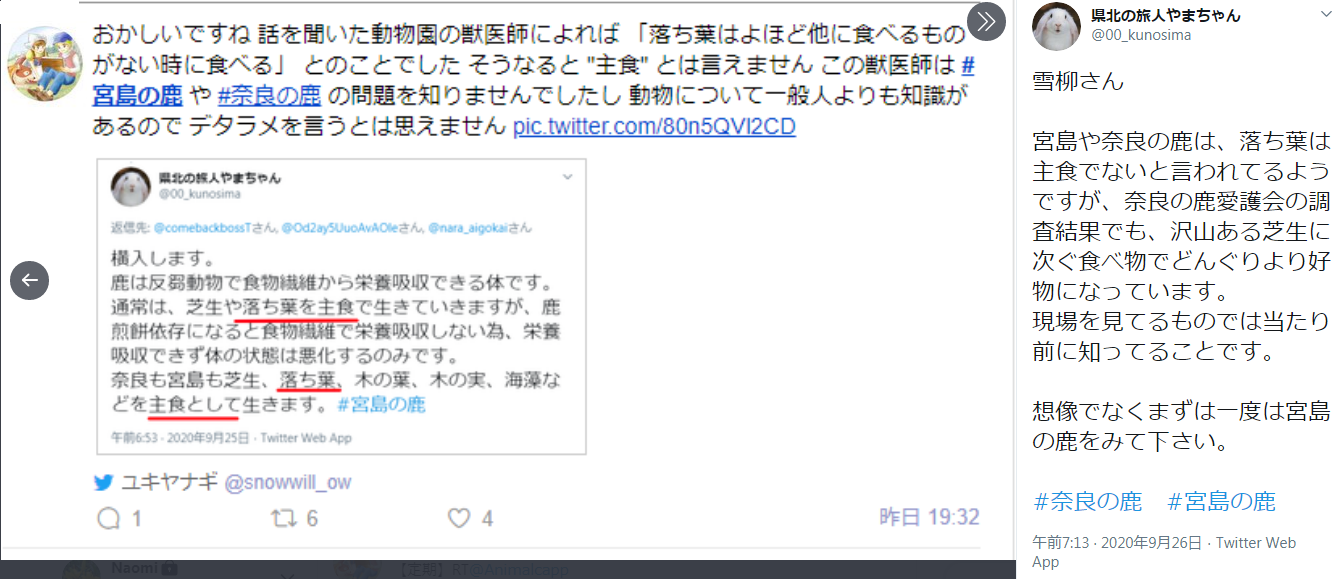This screenshot has width=1340, height=579.
Task: Click the 昨日 19:32 timestamp
Action: tap(929, 517)
